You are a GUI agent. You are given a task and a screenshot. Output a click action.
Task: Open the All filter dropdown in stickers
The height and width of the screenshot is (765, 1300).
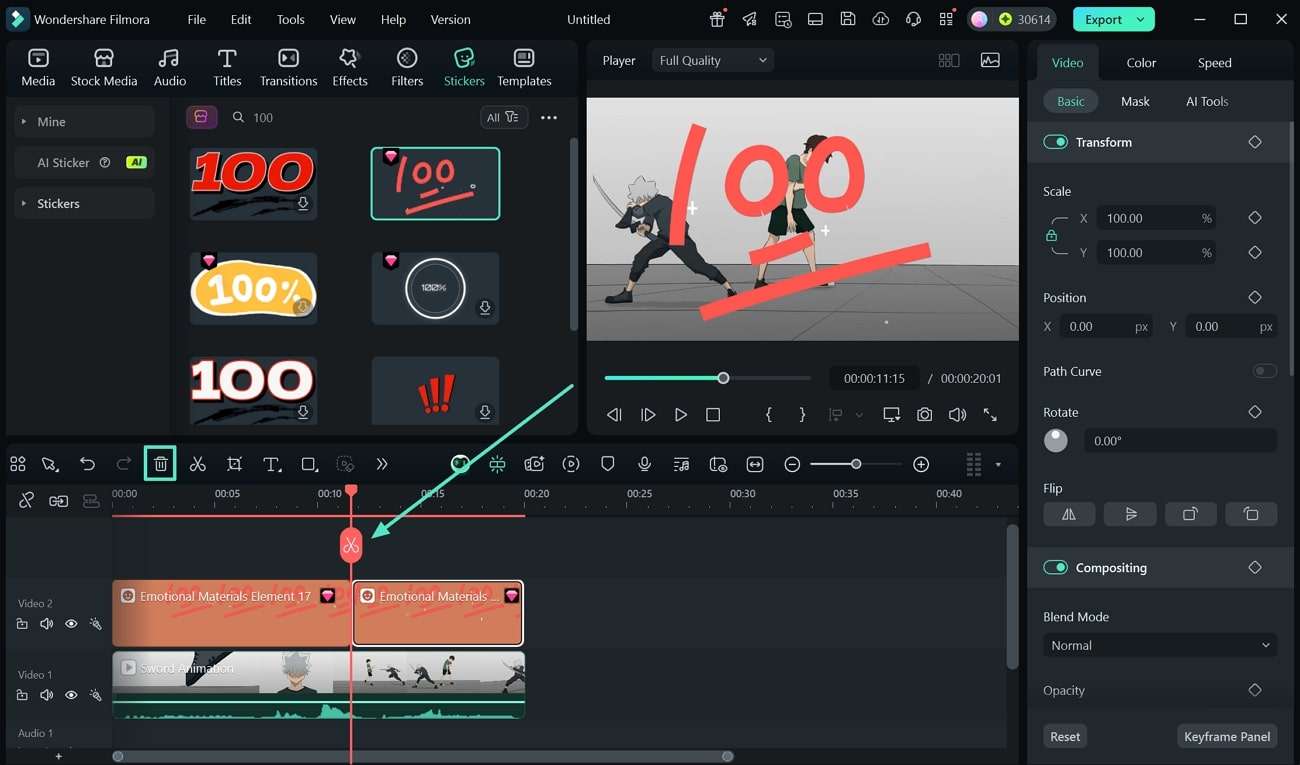[503, 117]
